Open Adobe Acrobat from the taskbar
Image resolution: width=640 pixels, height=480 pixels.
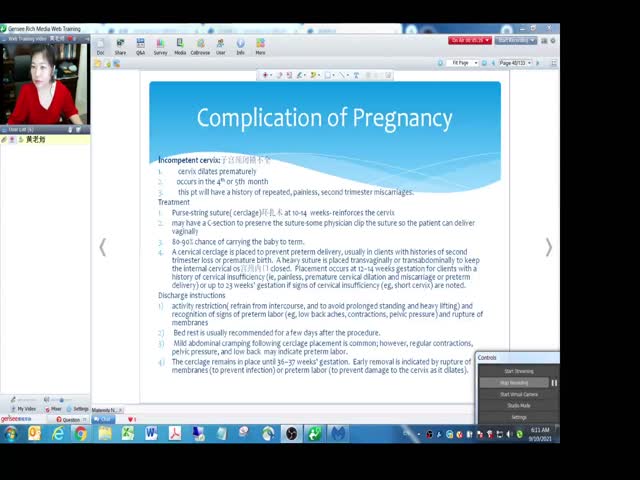pyautogui.click(x=175, y=433)
